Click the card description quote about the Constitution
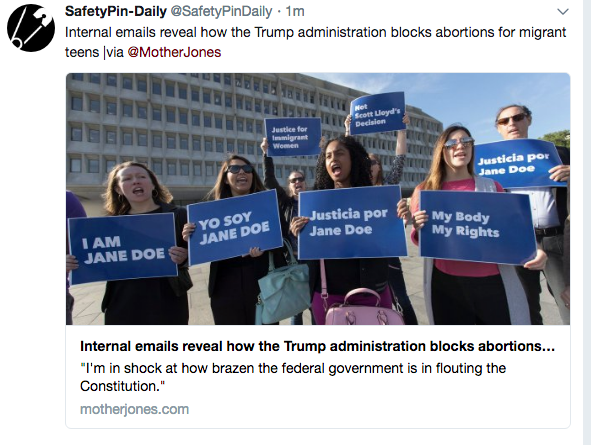This screenshot has width=591, height=445. point(293,377)
